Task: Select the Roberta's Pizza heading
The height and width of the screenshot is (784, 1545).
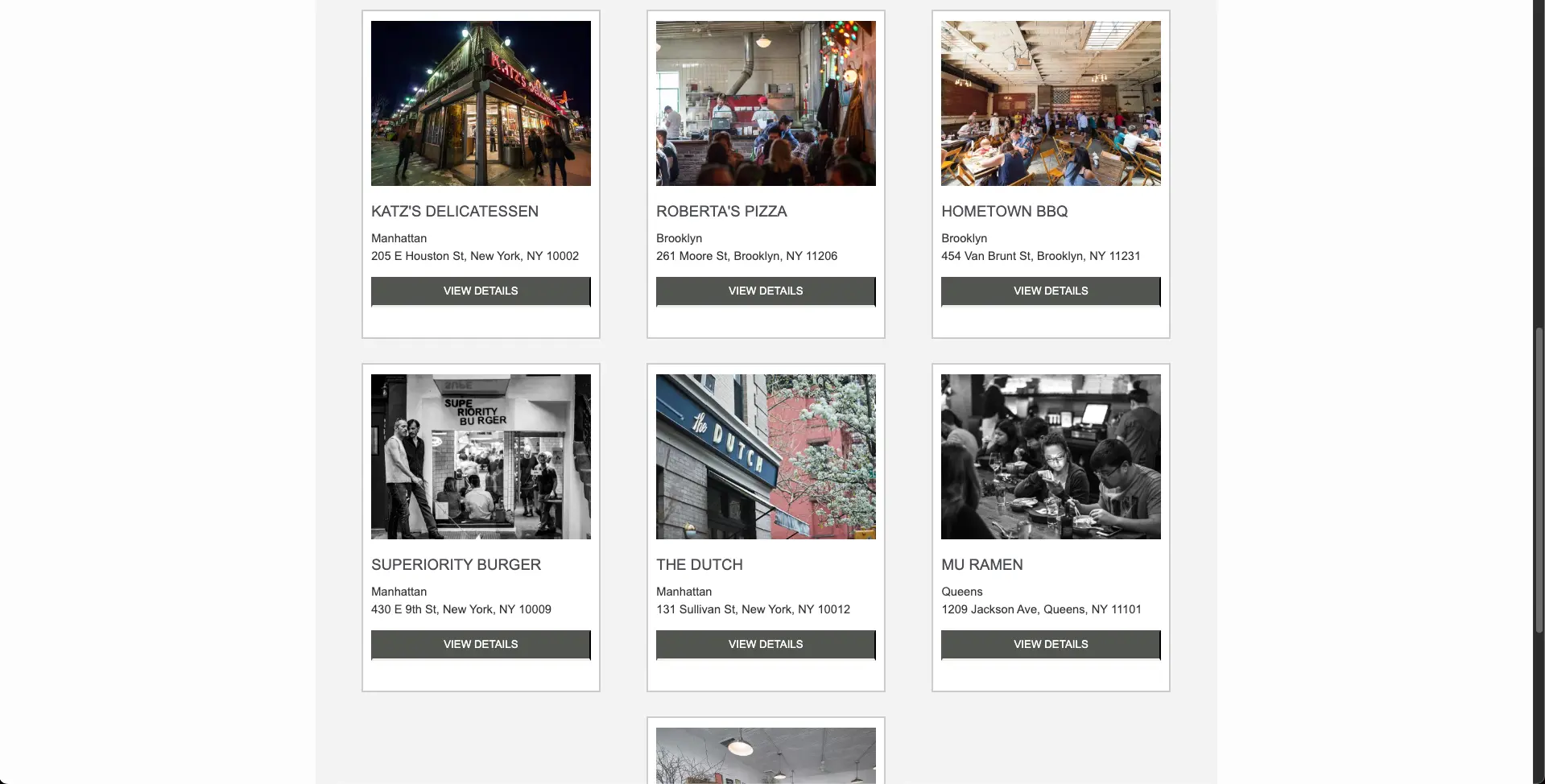Action: (721, 212)
